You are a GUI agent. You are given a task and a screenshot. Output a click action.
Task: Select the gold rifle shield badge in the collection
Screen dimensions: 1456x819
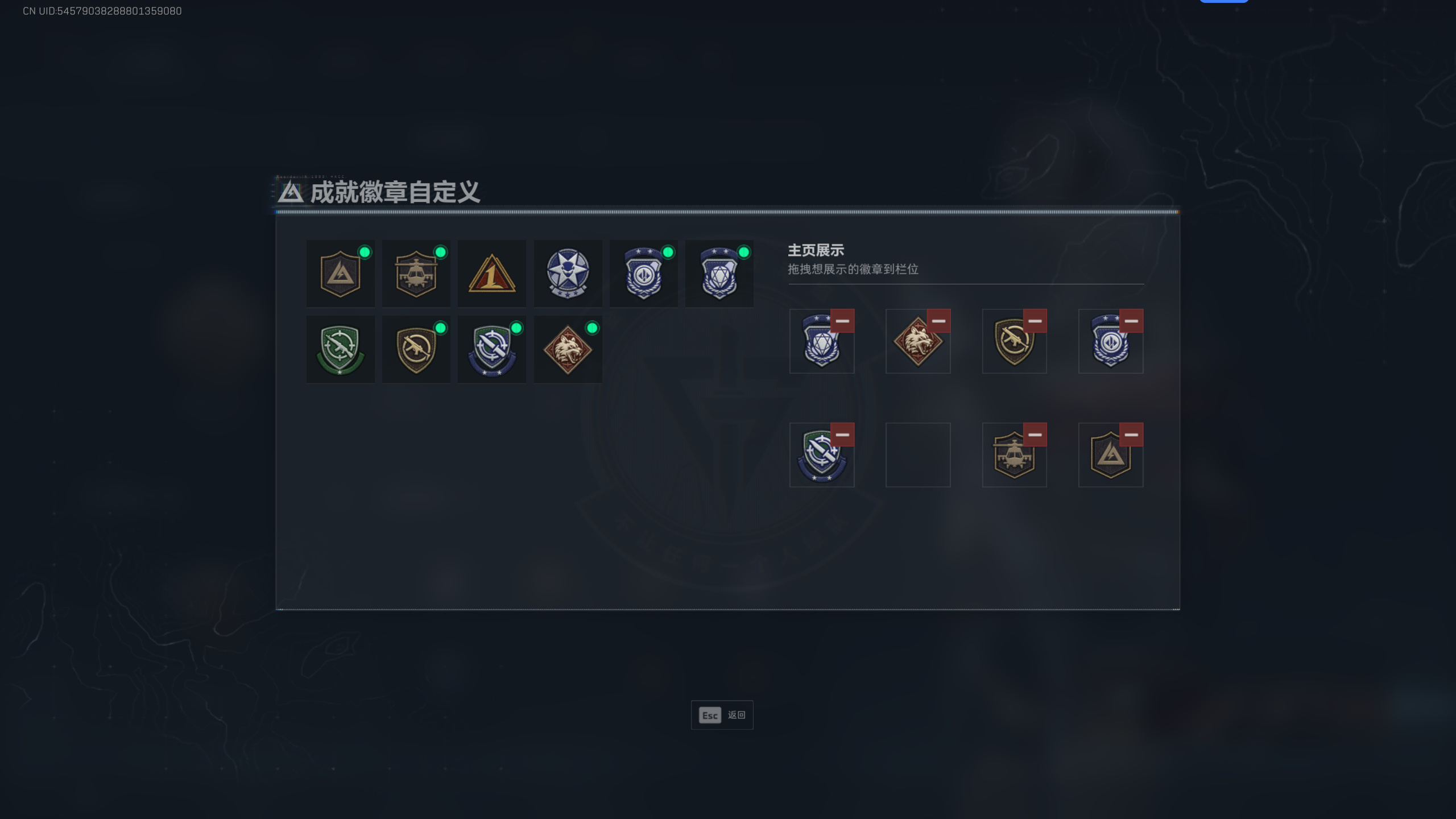(x=416, y=349)
